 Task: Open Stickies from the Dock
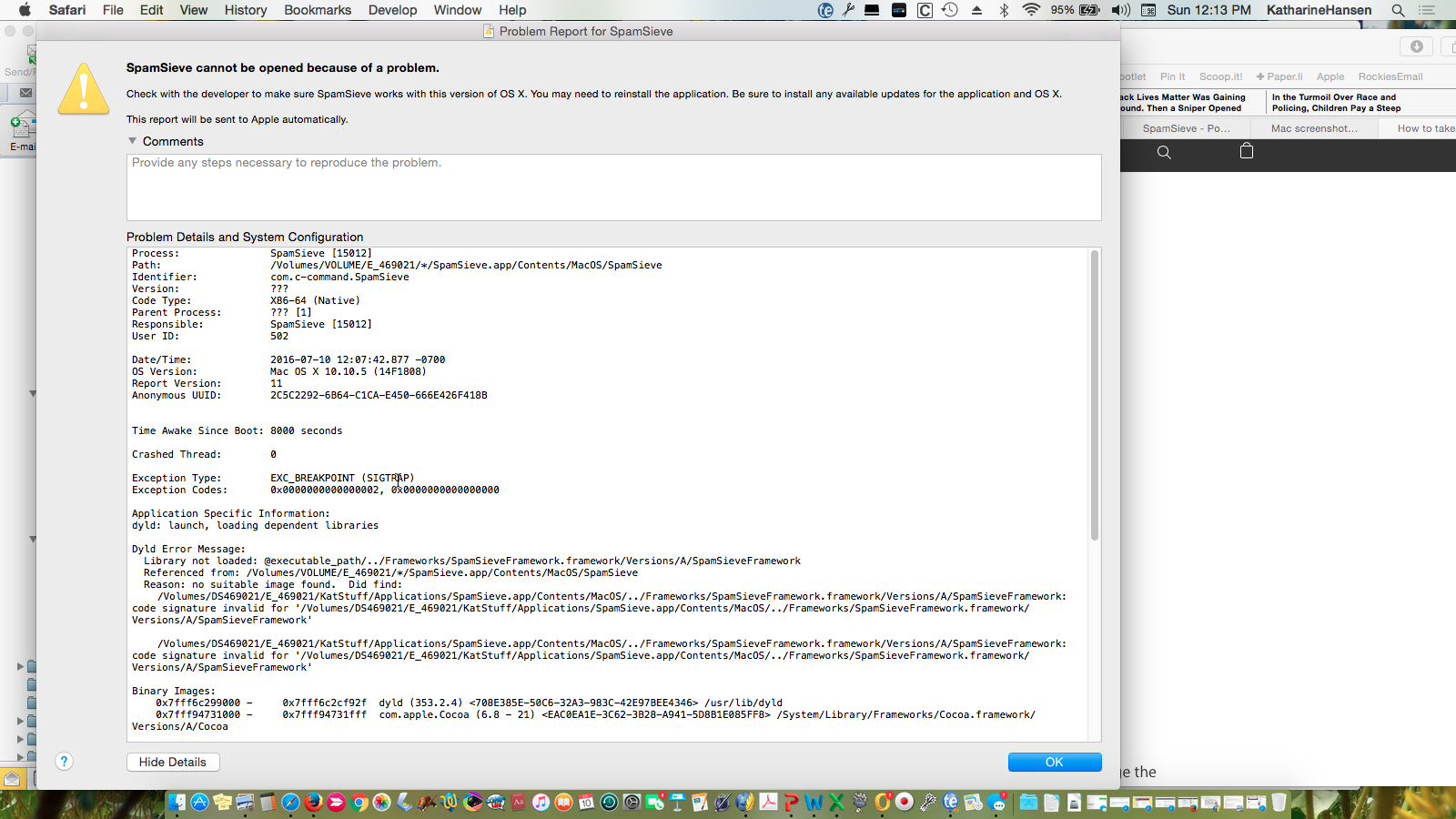(222, 802)
